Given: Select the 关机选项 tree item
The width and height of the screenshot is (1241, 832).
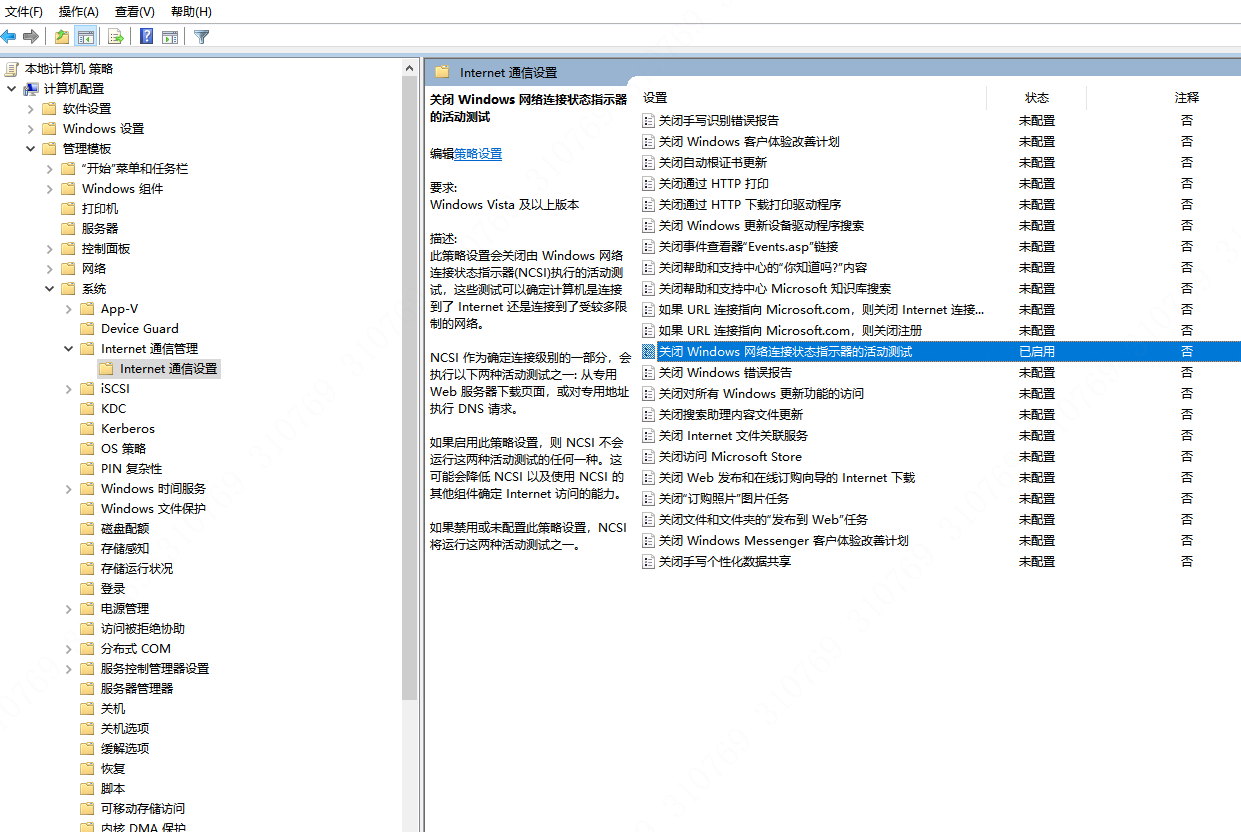Looking at the screenshot, I should point(125,729).
